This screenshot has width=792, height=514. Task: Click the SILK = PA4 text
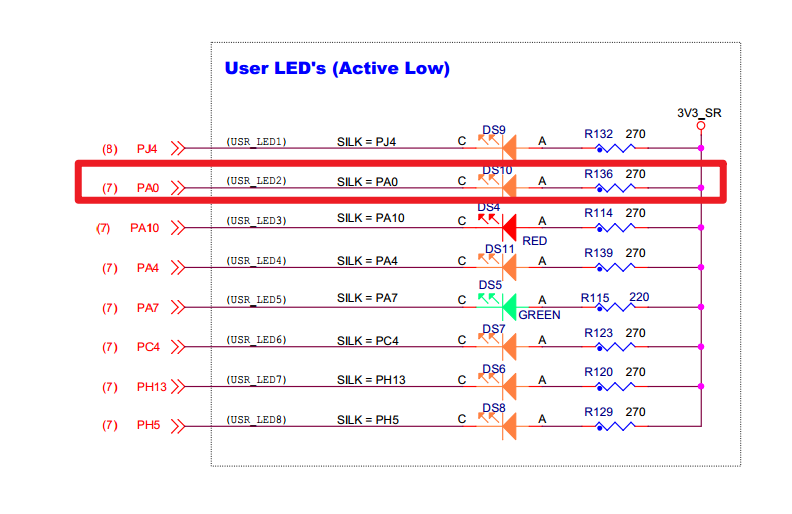click(367, 261)
